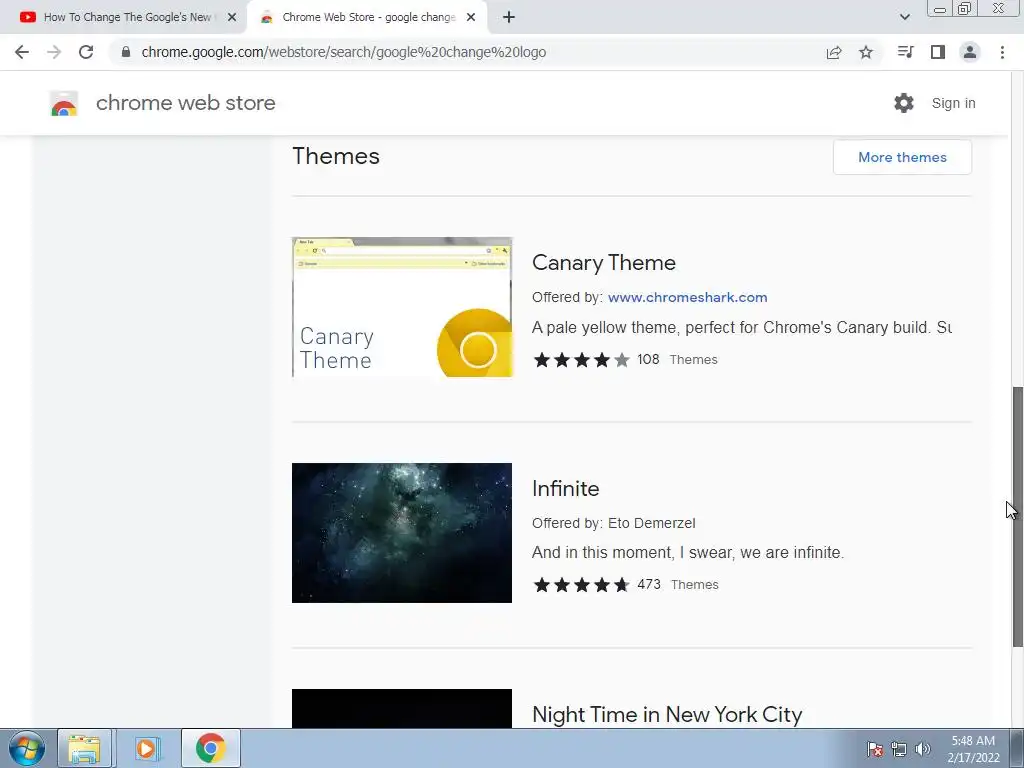
Task: Click the lock icon in address bar
Action: pyautogui.click(x=126, y=52)
